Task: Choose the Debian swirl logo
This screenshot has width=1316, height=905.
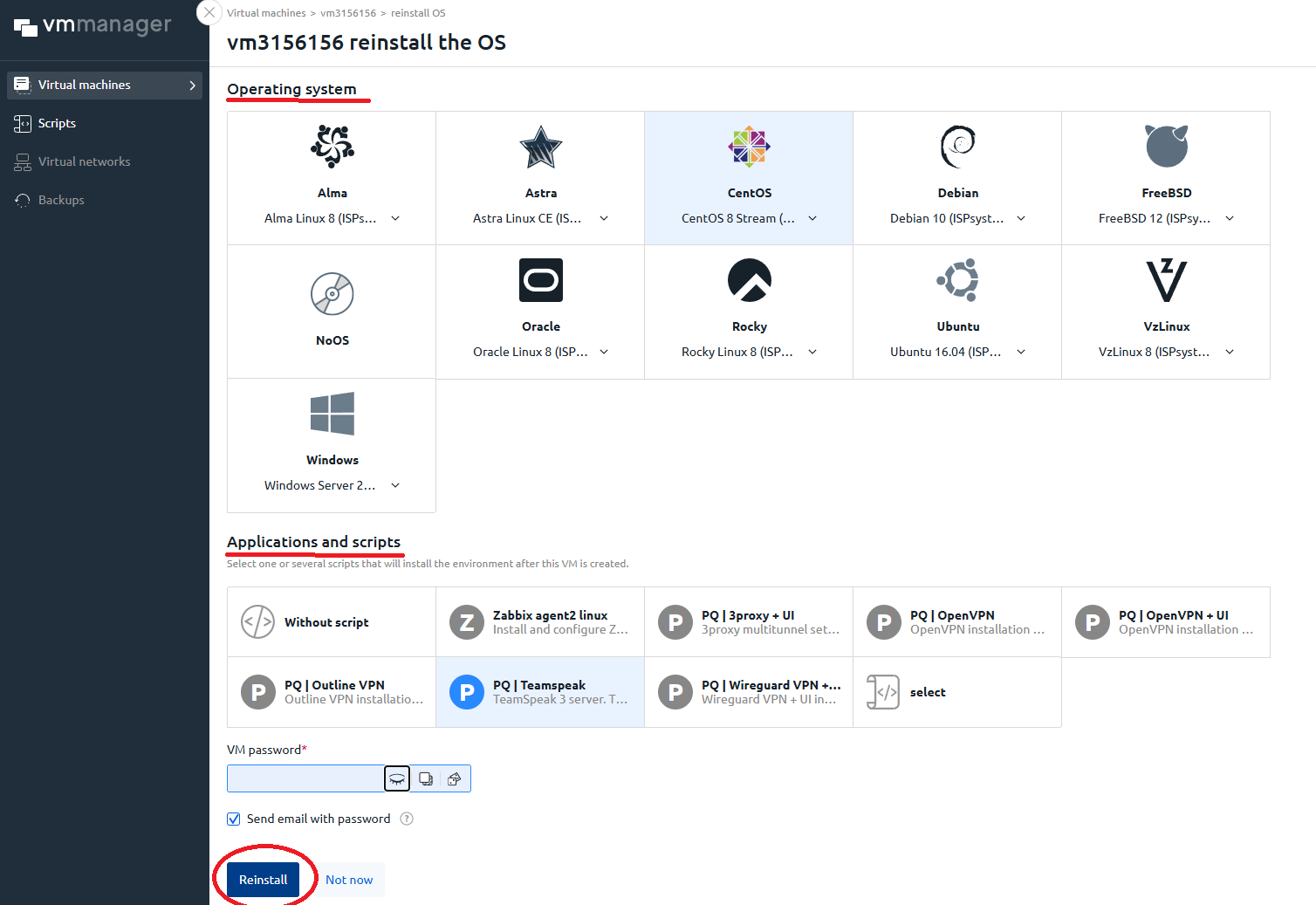Action: coord(957,146)
